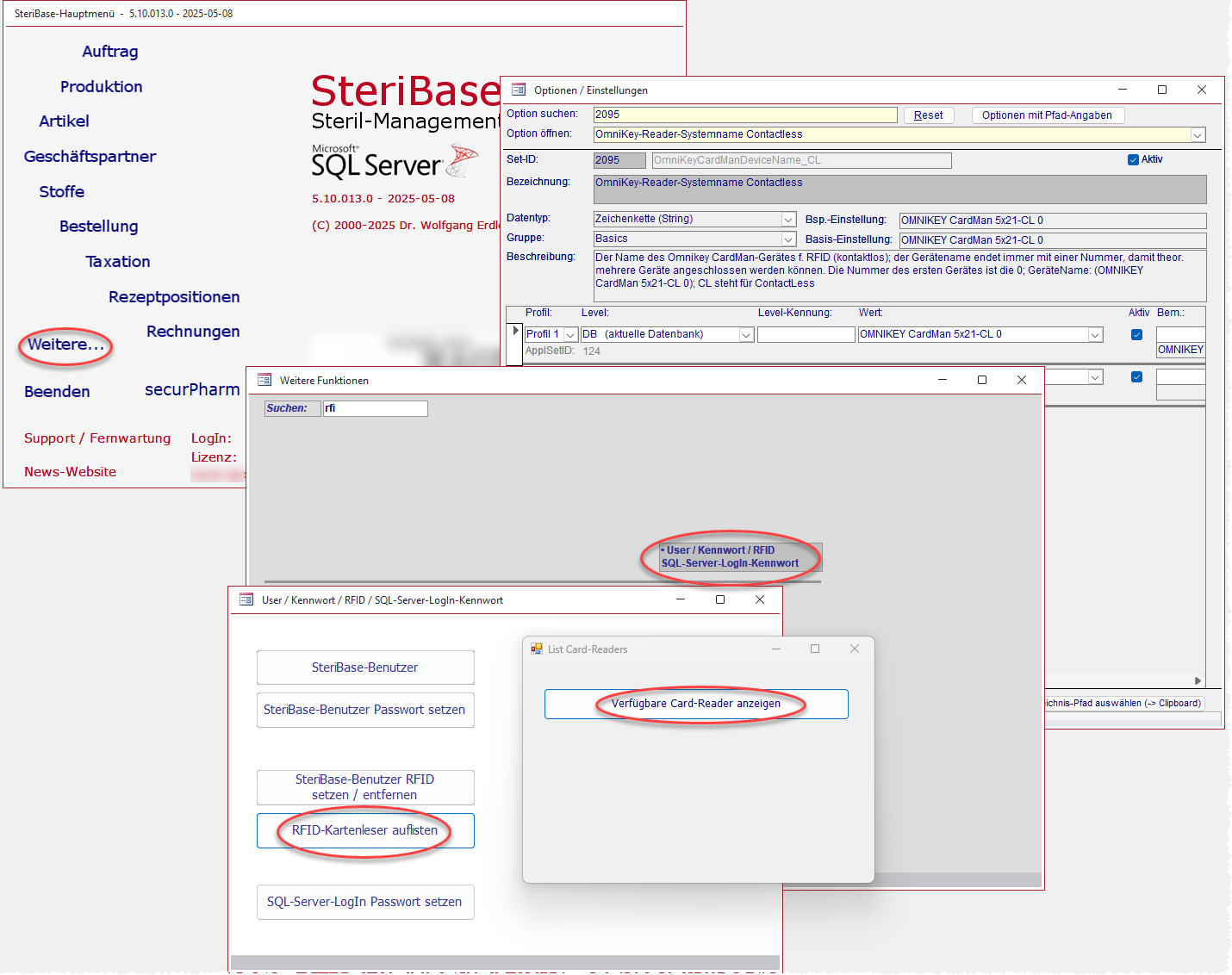Minimize the Optionen / Einstellungen window

point(1123,90)
